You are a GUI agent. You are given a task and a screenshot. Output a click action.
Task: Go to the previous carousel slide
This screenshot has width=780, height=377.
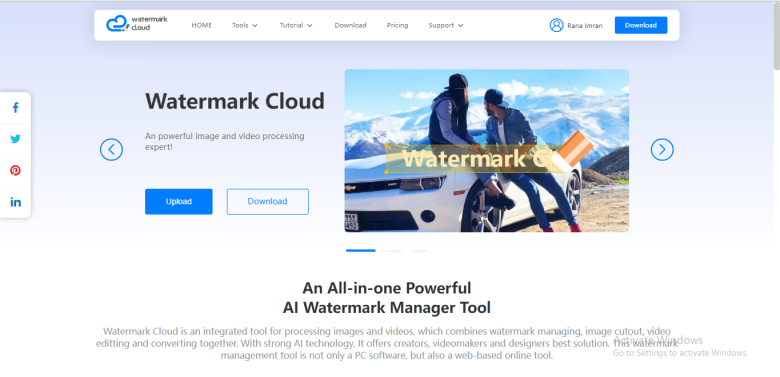[111, 149]
